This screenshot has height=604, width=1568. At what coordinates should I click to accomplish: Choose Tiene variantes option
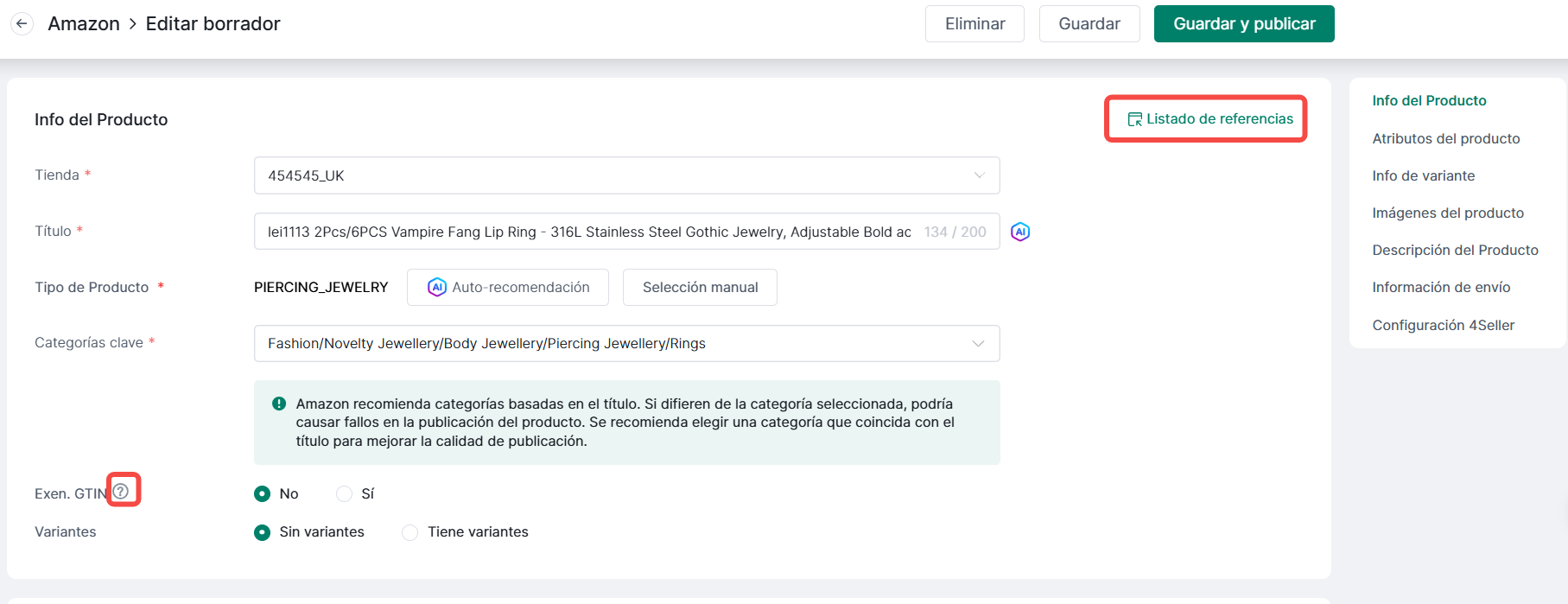(410, 532)
